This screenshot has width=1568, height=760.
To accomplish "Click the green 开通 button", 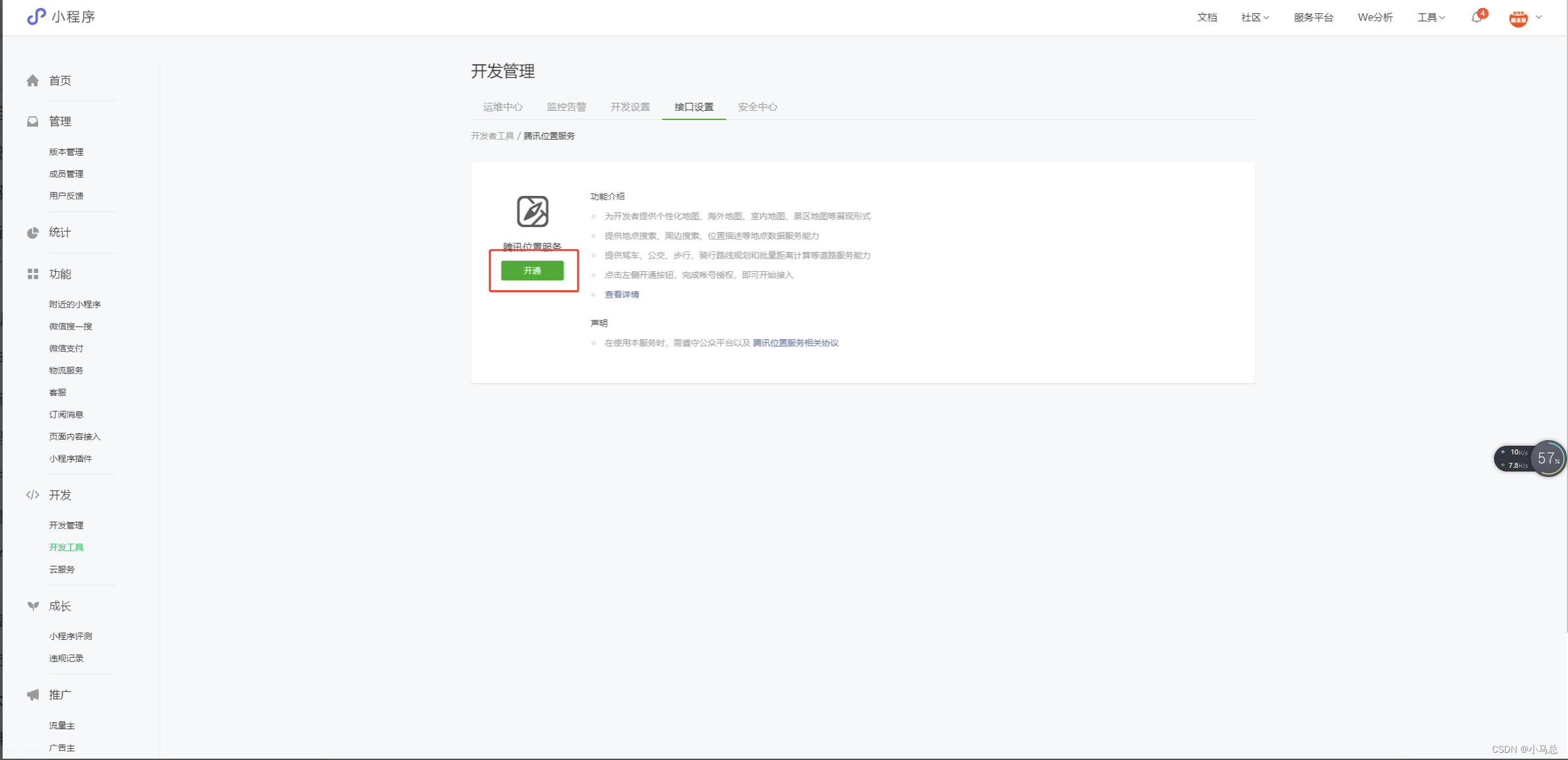I will coord(532,270).
